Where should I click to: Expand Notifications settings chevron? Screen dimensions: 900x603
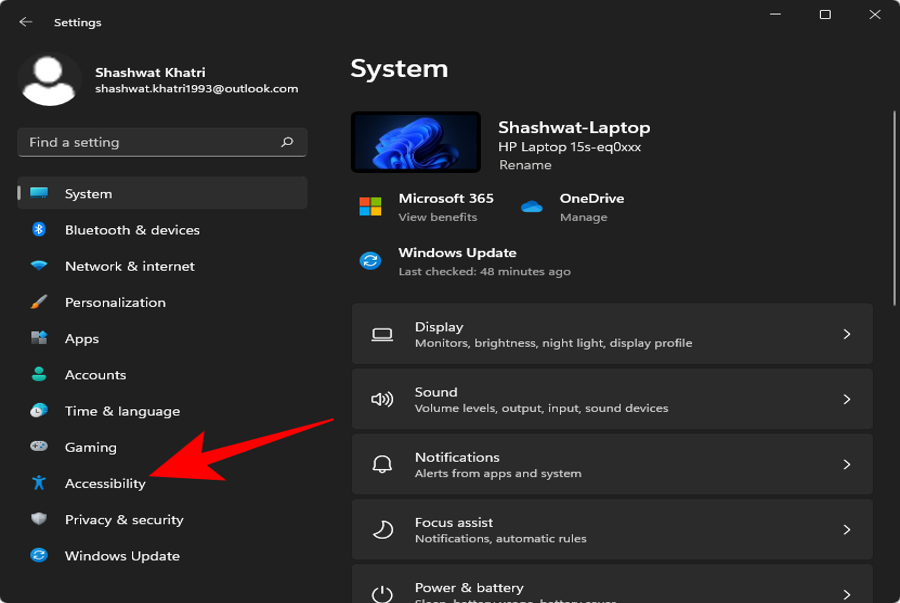point(847,464)
